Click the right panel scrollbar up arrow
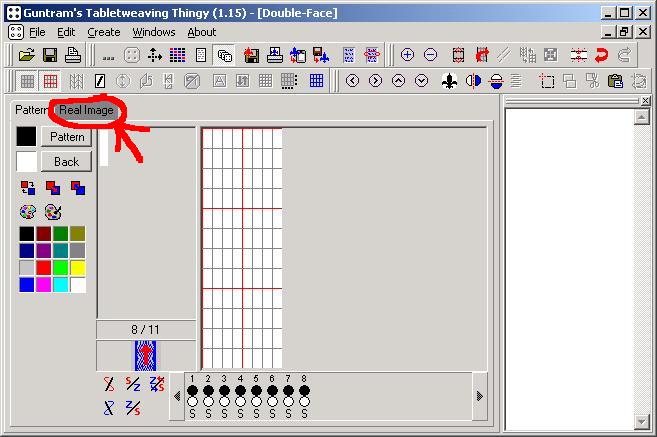Screen dimensions: 657x437 [x=642, y=117]
